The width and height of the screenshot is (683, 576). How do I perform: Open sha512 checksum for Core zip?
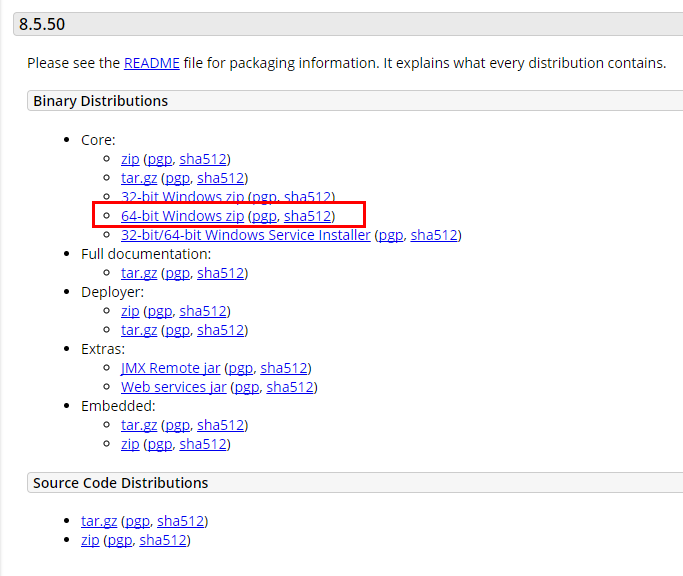203,159
